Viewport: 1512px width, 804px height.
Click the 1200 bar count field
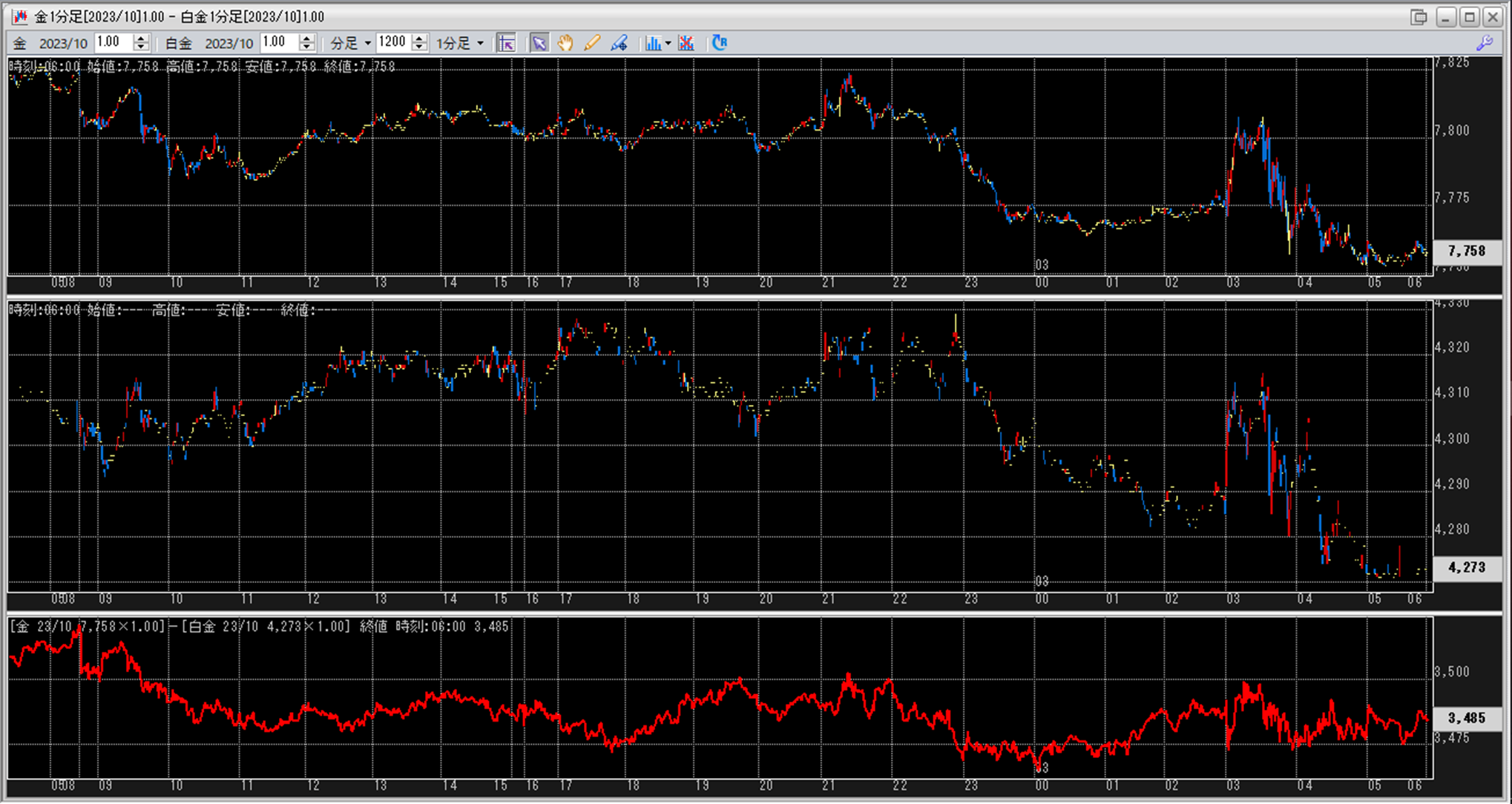pyautogui.click(x=392, y=43)
